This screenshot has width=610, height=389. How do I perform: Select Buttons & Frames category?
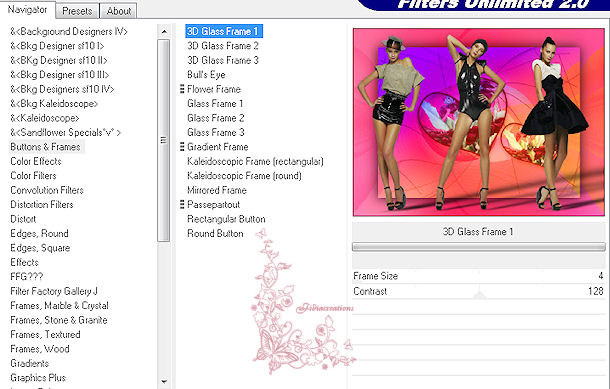click(46, 147)
